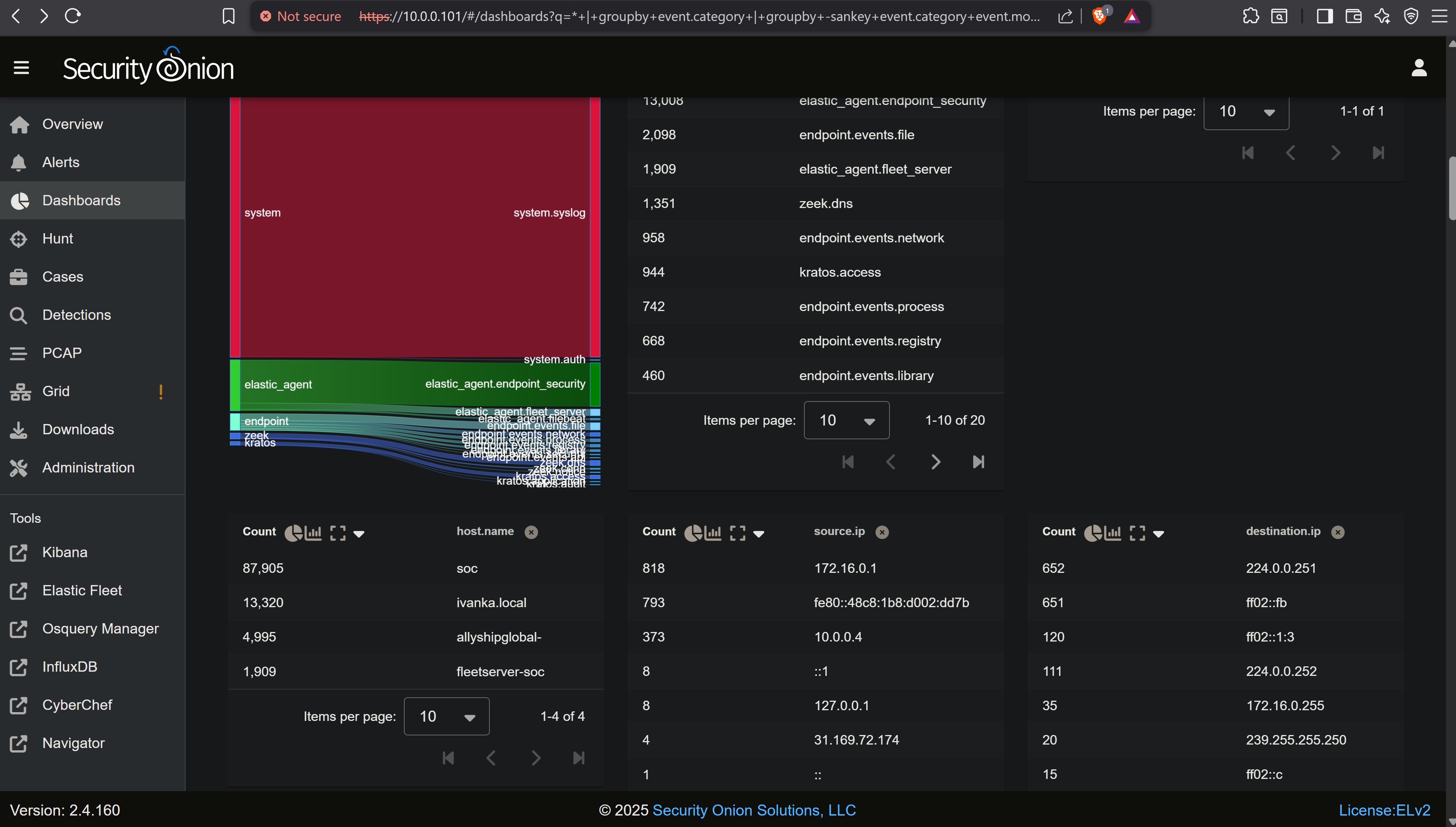Jump to last page of event datasets
The height and width of the screenshot is (827, 1456).
978,462
